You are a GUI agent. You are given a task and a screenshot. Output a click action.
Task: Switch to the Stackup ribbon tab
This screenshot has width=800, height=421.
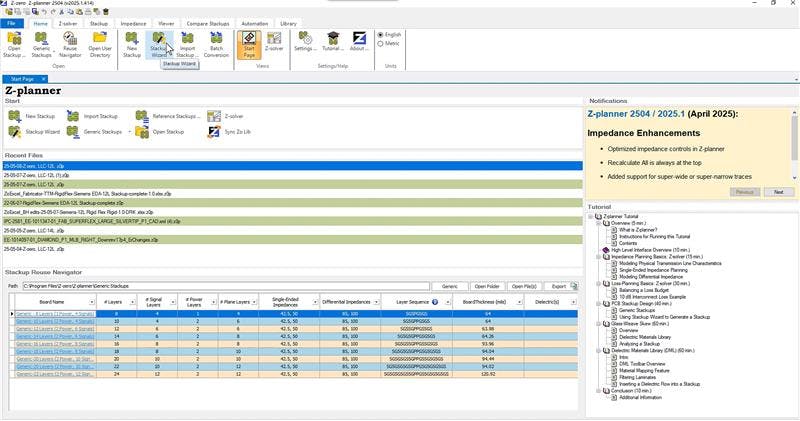pyautogui.click(x=98, y=23)
